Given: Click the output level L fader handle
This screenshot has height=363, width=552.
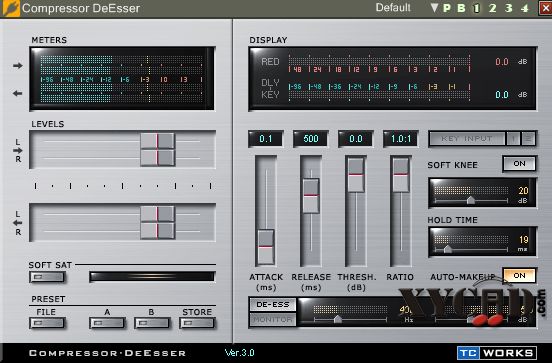Looking at the screenshot, I should pos(157,214).
